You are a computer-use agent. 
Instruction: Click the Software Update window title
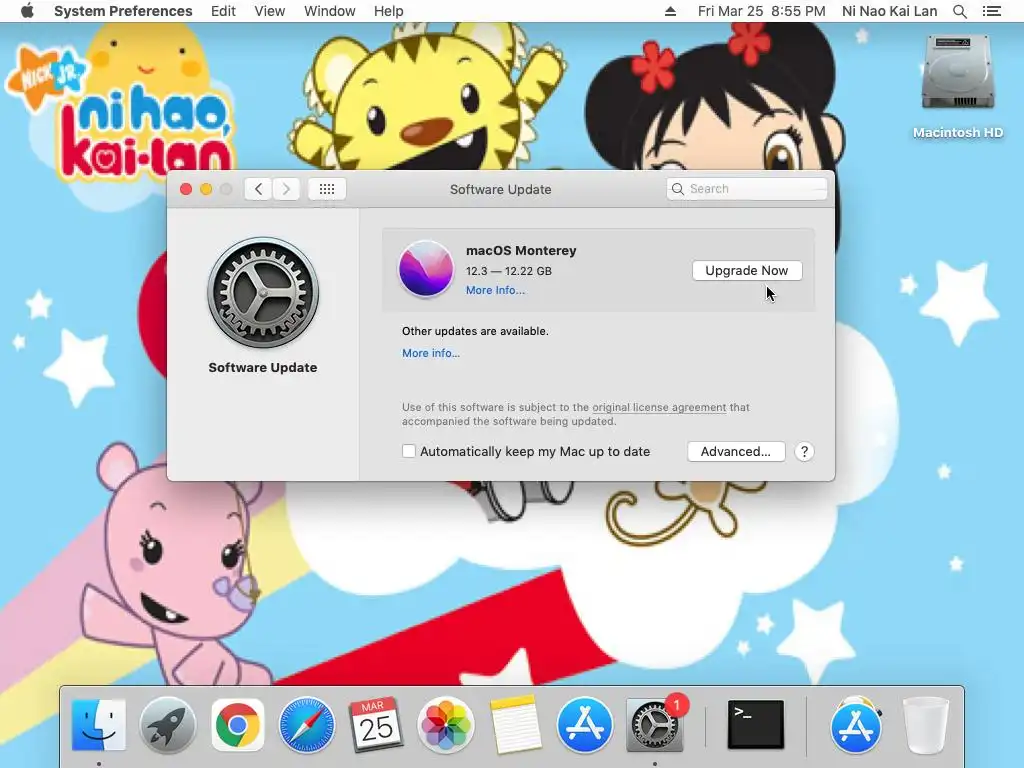click(500, 189)
